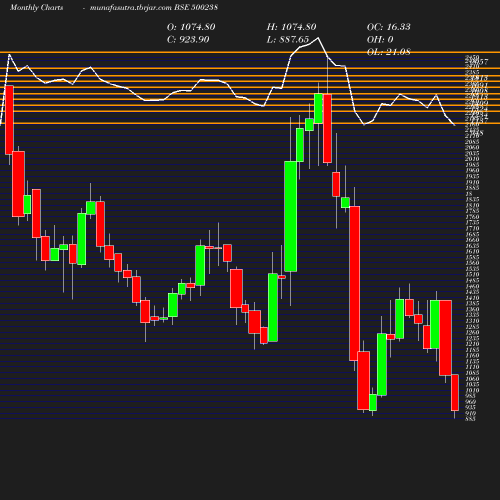The width and height of the screenshot is (500, 500).
Task: Click the 1760 price axis label
Action: [x=472, y=217]
